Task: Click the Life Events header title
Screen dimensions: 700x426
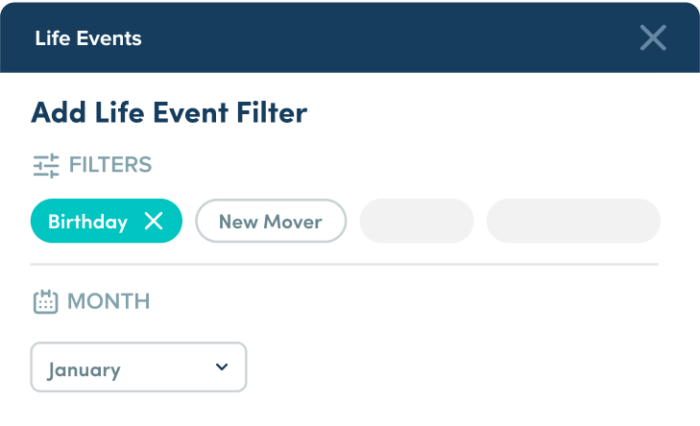Action: [88, 39]
